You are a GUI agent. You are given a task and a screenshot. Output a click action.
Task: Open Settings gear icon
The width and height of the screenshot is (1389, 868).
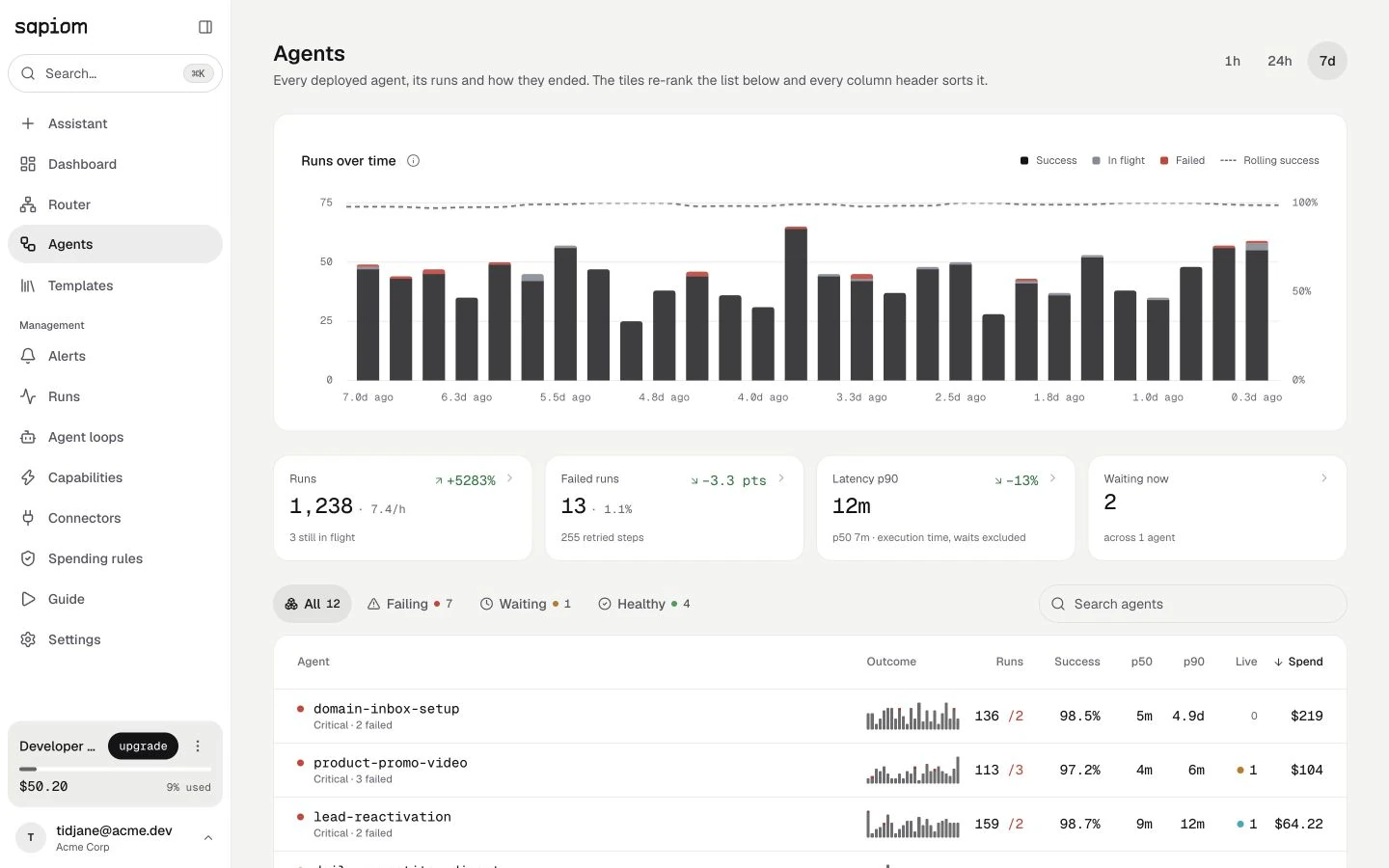(x=28, y=639)
